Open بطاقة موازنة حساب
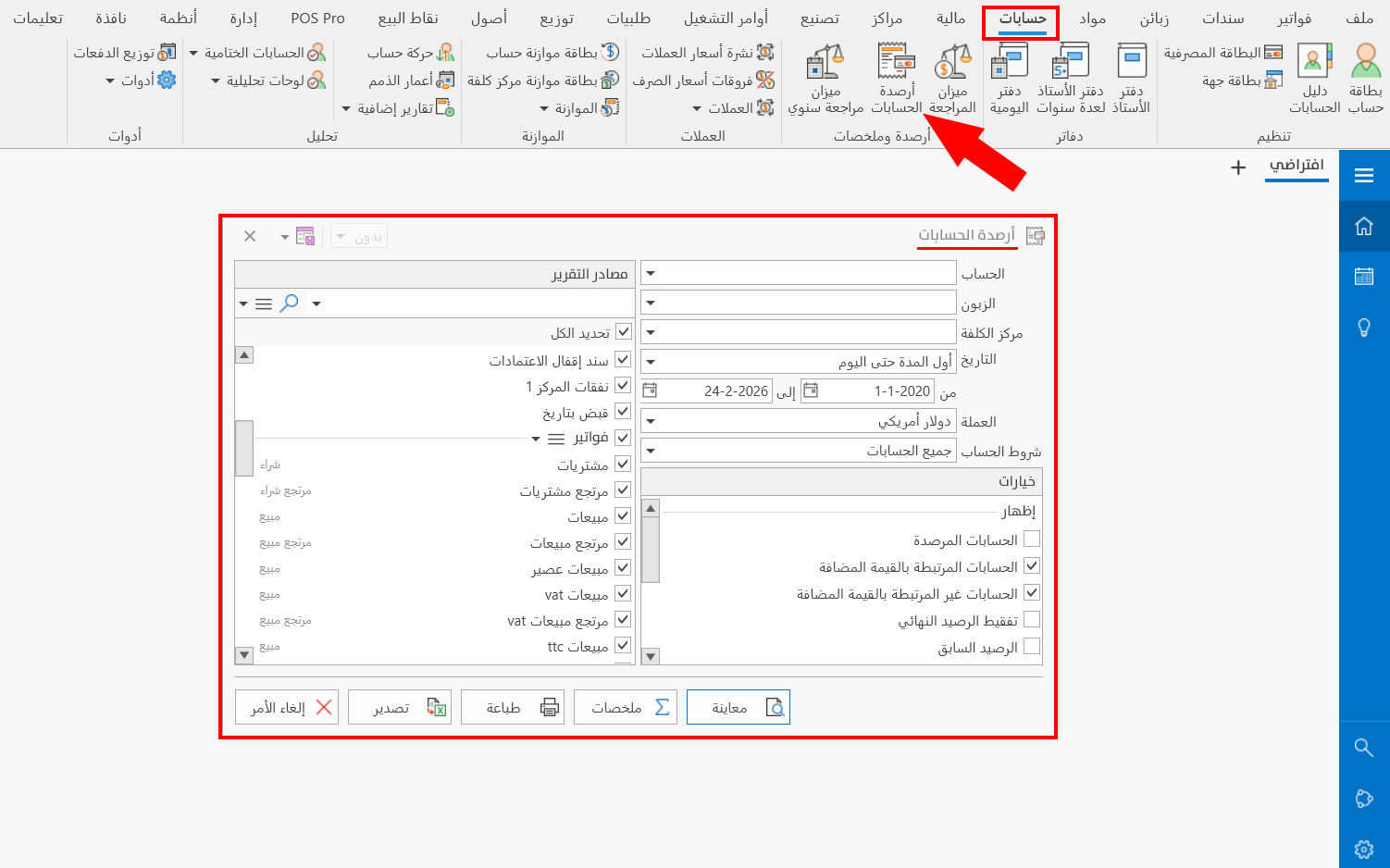The image size is (1390, 868). 552,53
